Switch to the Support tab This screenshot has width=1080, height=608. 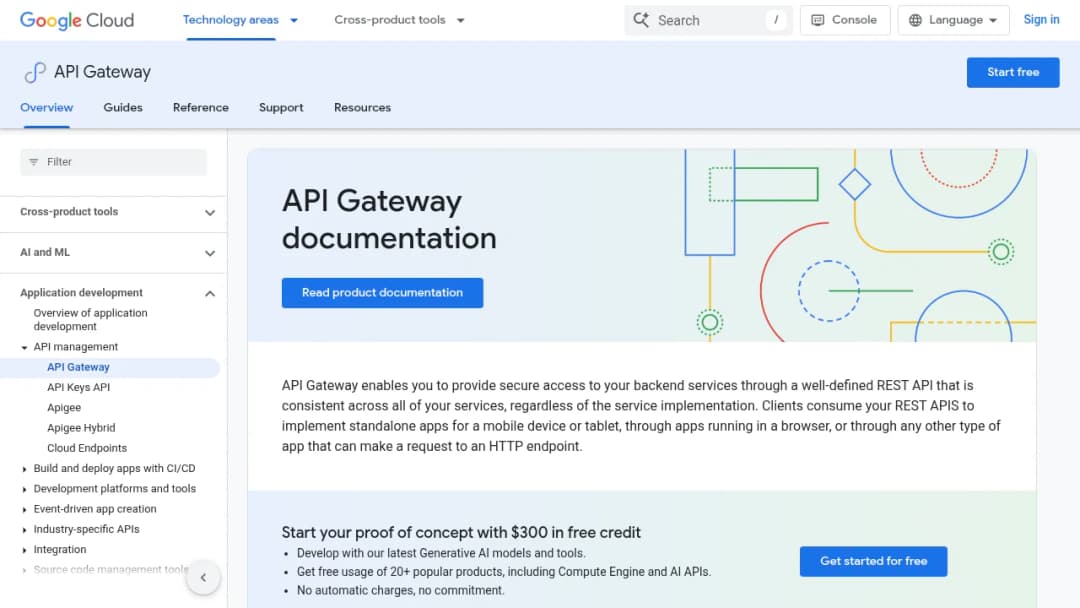(x=281, y=107)
